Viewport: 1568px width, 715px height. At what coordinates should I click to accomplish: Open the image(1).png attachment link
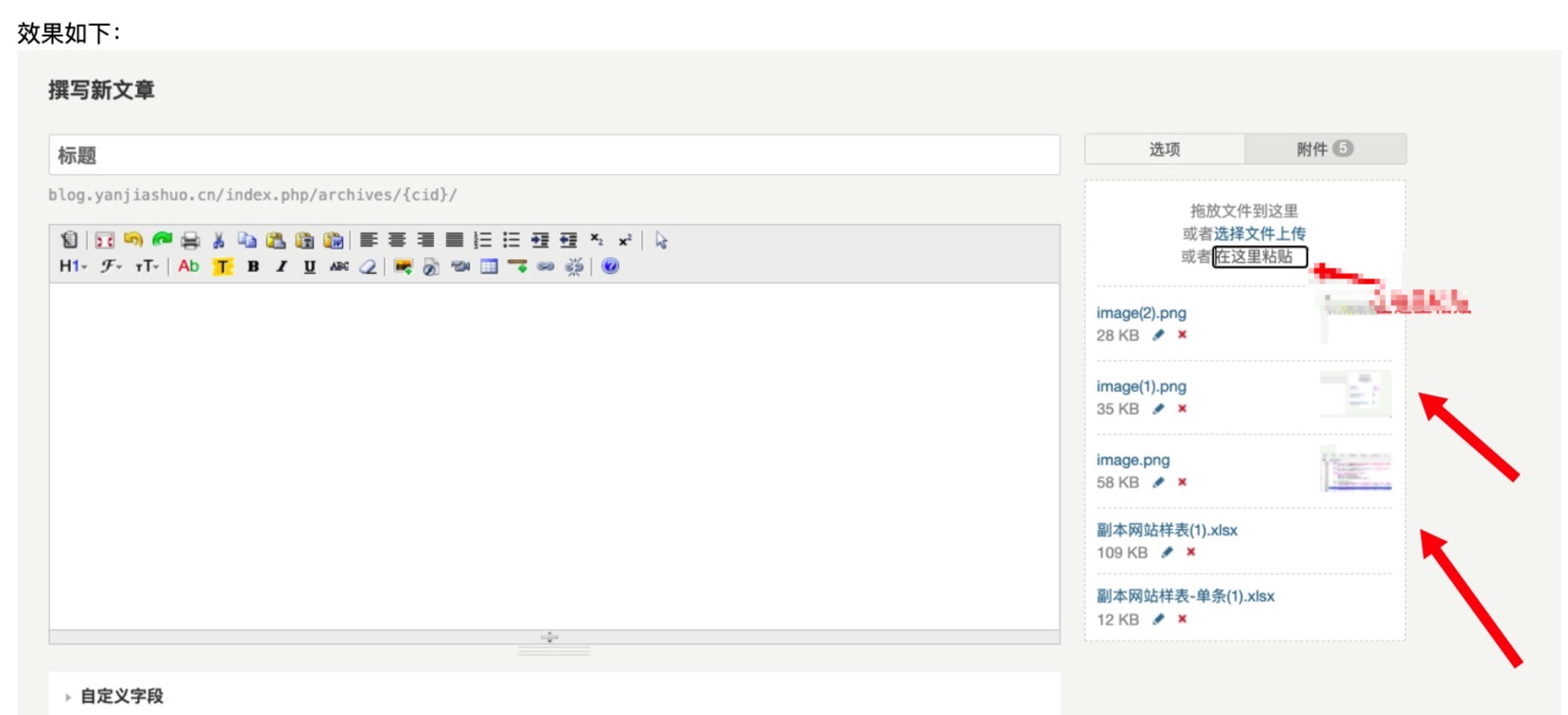(1141, 387)
